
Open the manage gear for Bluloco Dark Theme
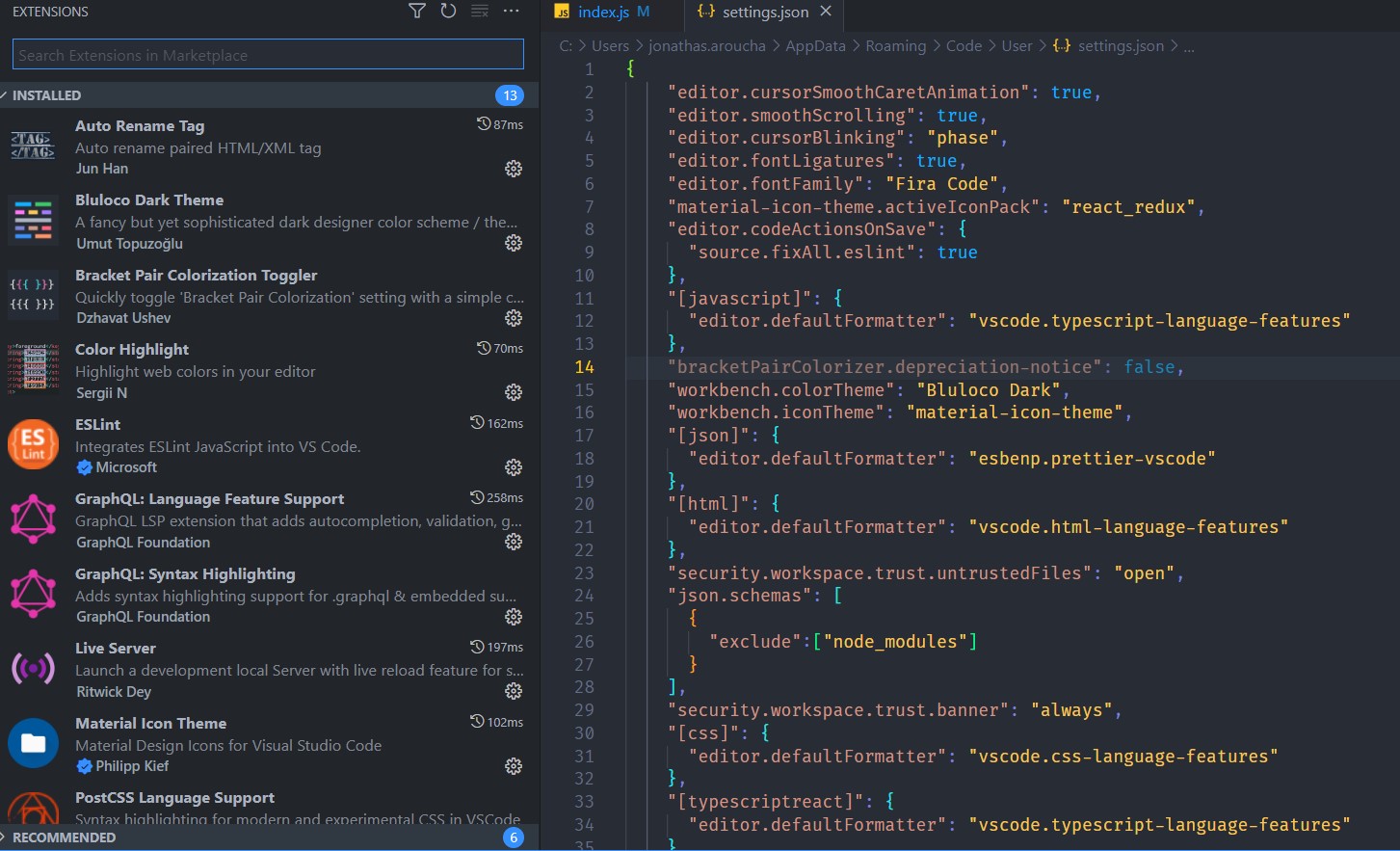point(514,243)
